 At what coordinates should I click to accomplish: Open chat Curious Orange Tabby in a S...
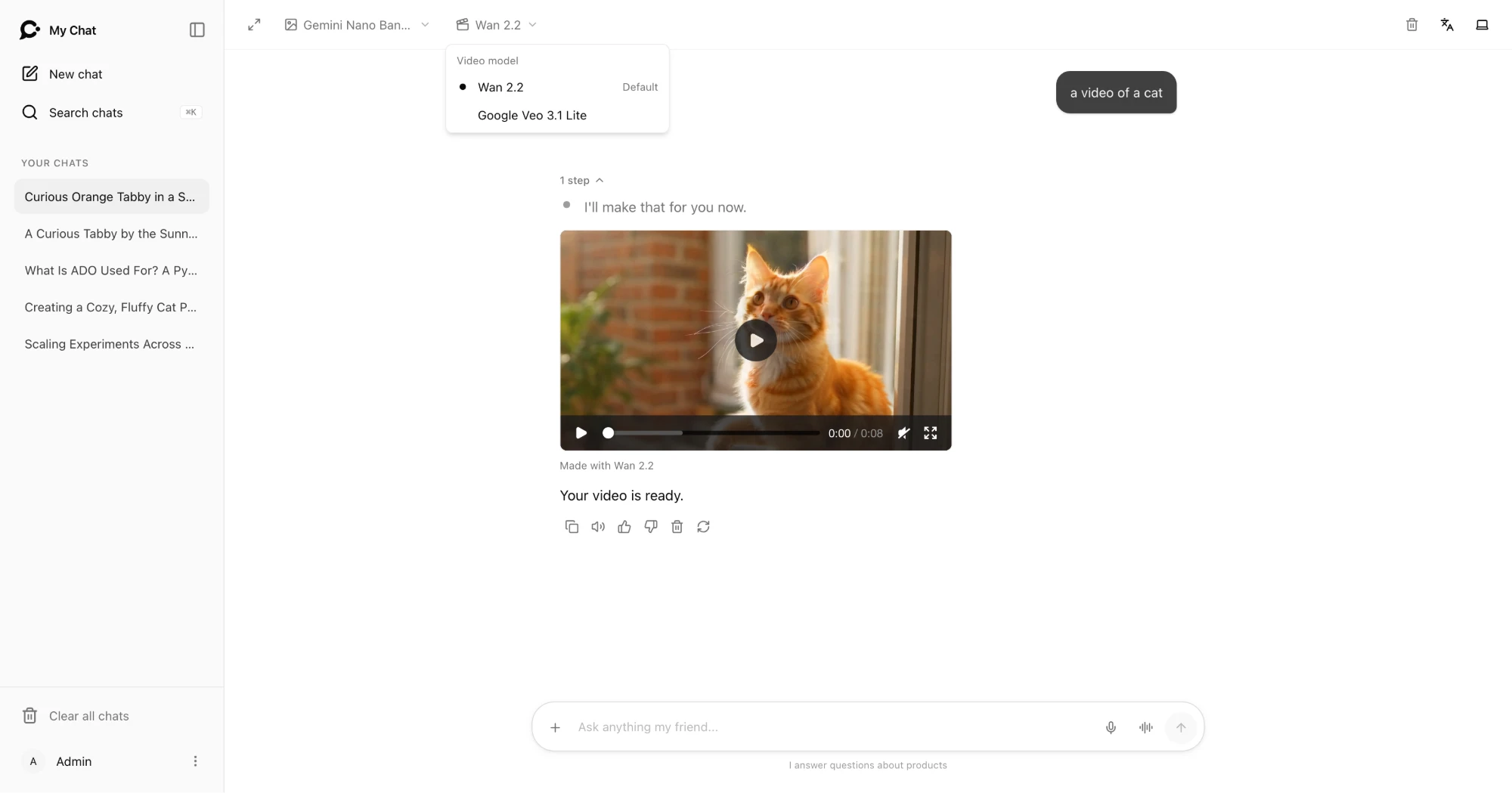[x=111, y=197]
